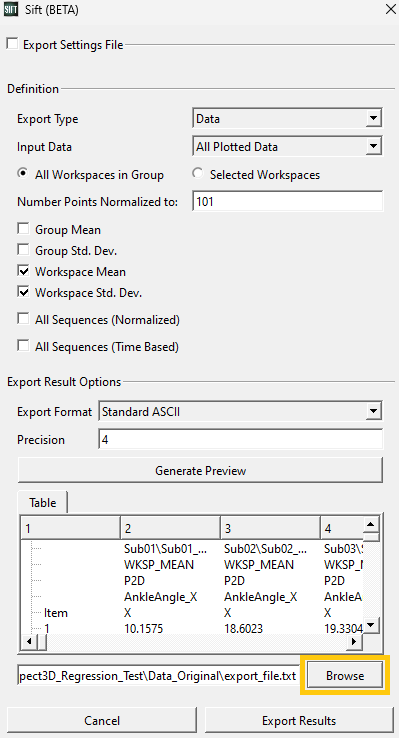
Task: Enable the Group Mean checkbox
Action: pos(23,229)
